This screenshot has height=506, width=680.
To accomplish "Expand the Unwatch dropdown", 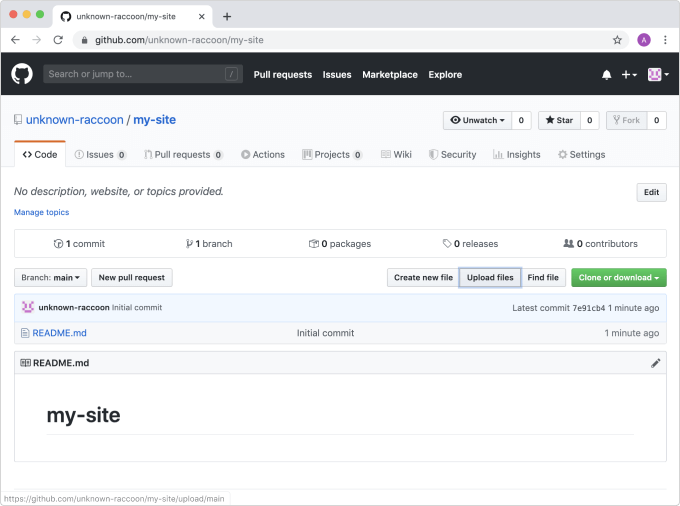I will tap(477, 120).
